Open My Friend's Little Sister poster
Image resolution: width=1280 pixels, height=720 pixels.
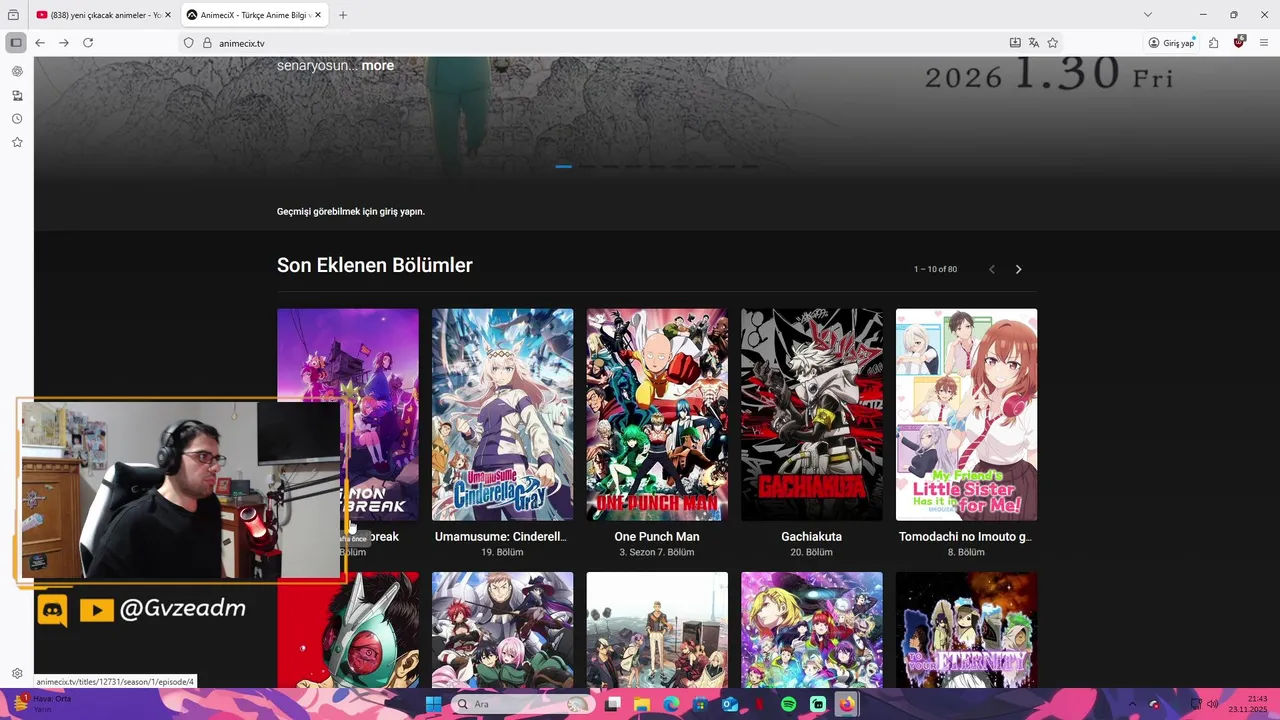click(966, 414)
